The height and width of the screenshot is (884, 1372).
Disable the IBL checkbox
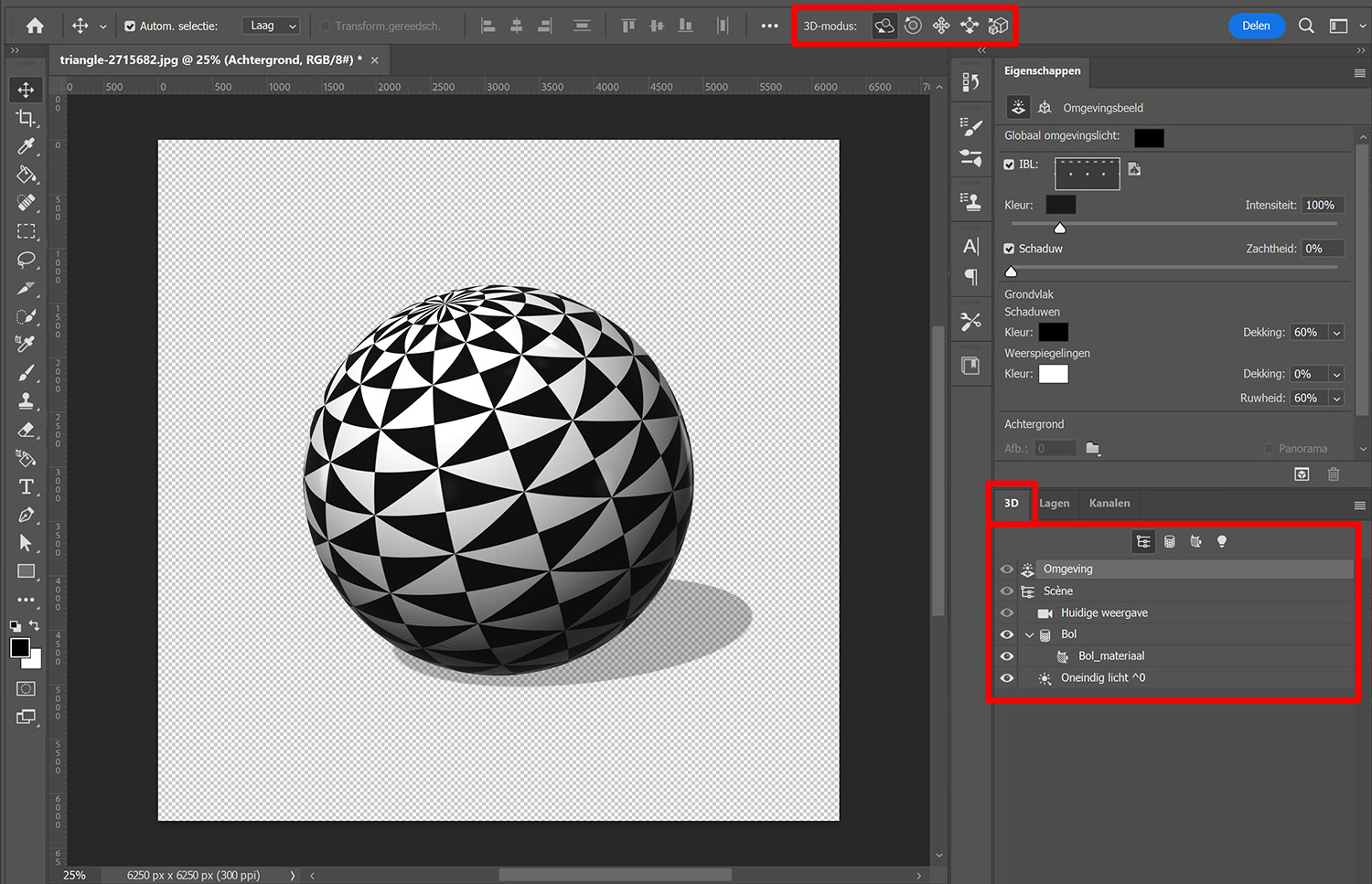click(1009, 165)
